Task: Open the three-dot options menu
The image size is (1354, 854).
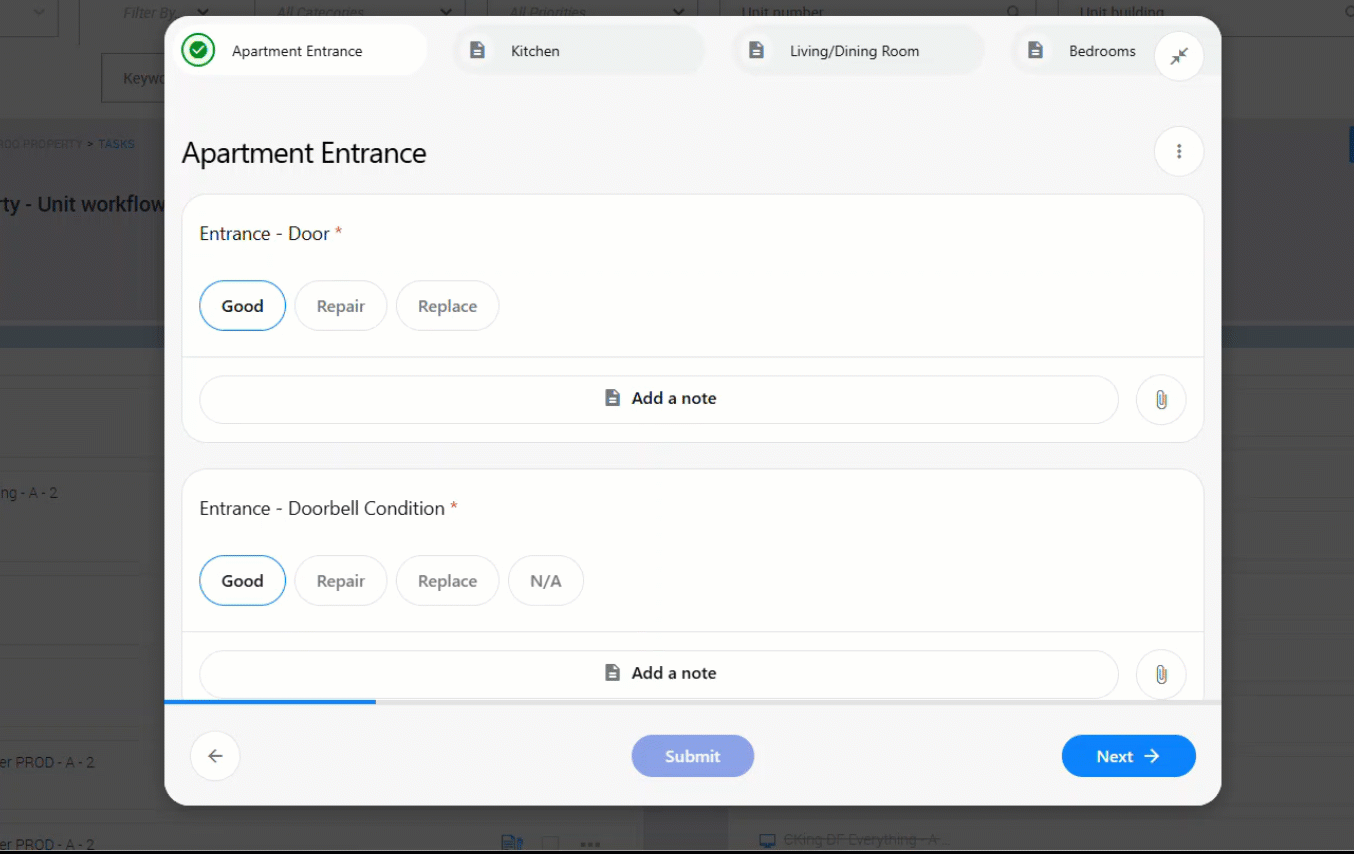Action: 1178,152
